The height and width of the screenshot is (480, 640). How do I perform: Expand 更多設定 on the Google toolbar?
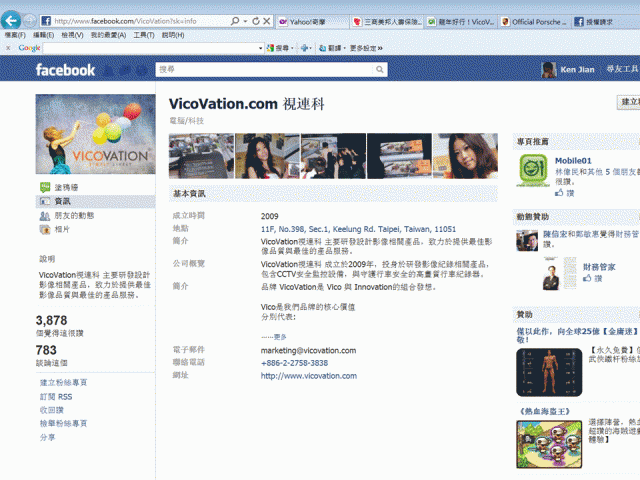coord(366,48)
